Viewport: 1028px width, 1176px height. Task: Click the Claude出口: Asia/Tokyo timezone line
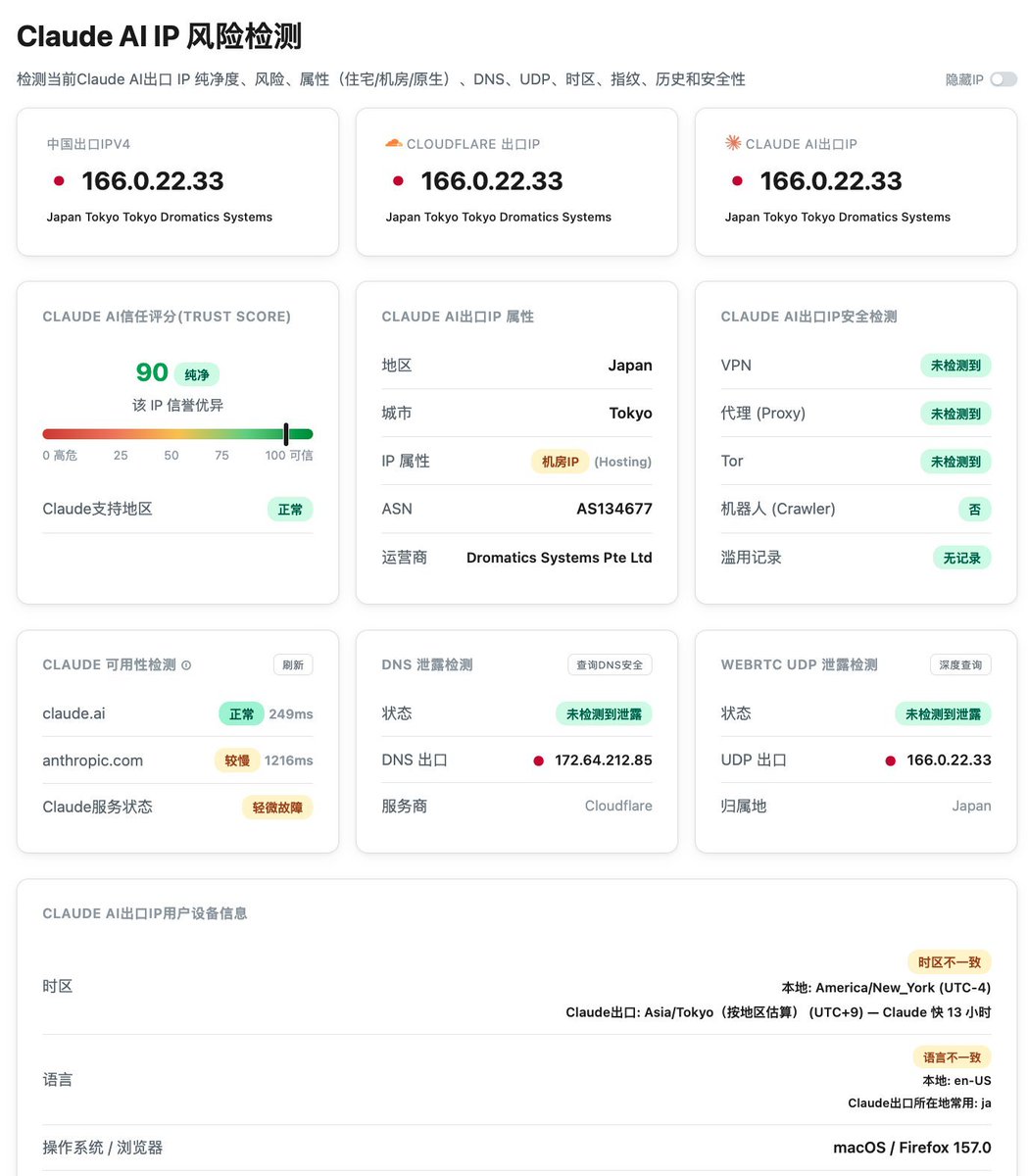click(778, 1012)
